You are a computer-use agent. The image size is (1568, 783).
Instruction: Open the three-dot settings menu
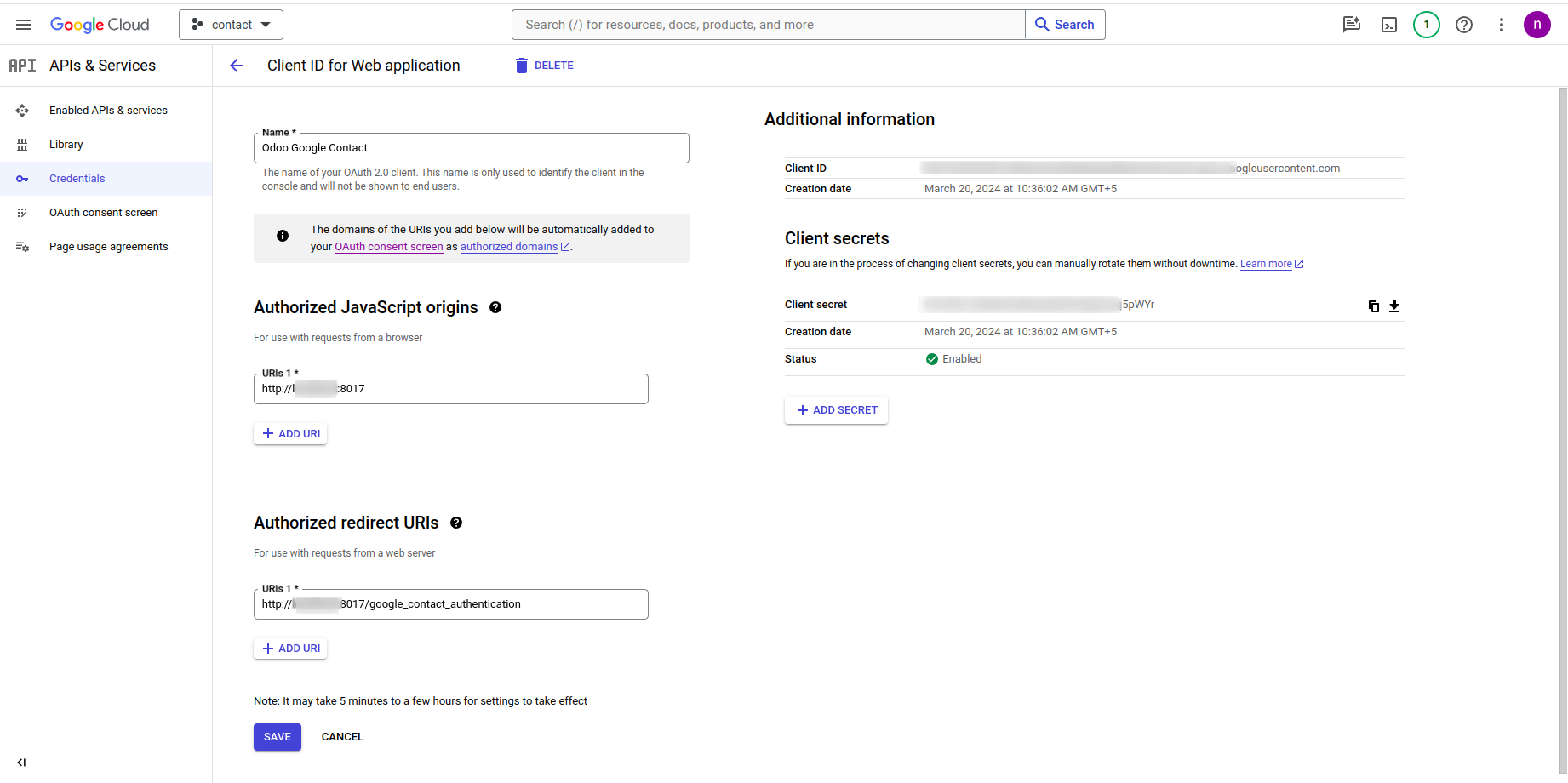[1502, 25]
